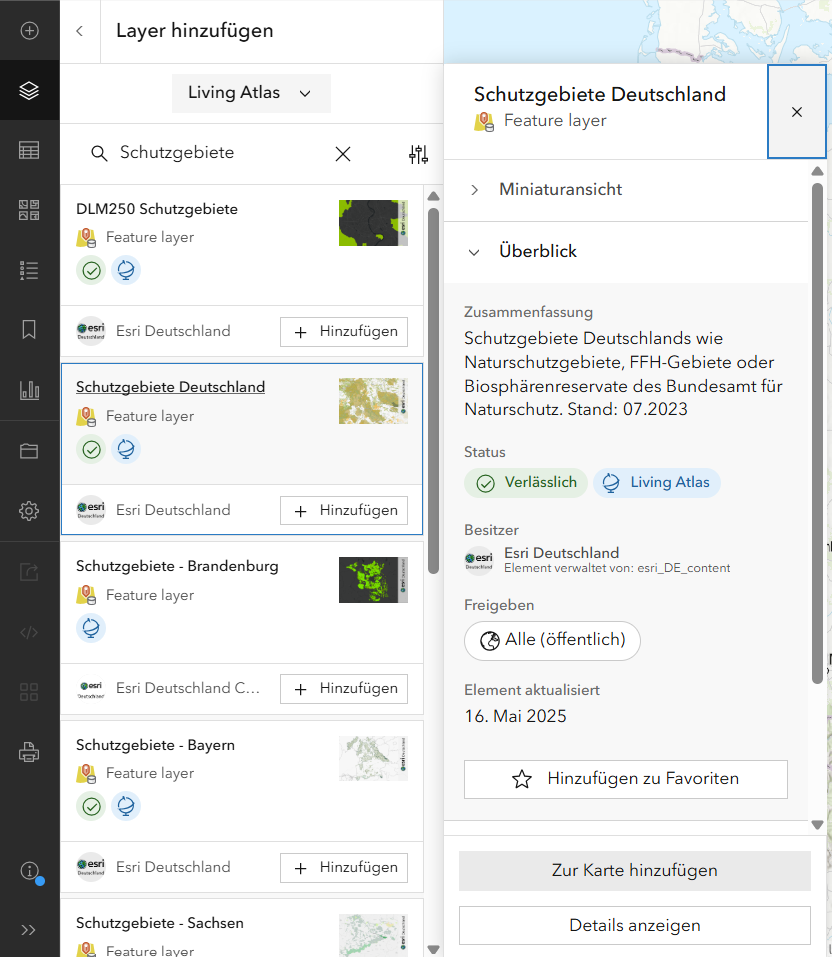Click the Living Atlas status badge
The image size is (832, 957).
point(657,483)
